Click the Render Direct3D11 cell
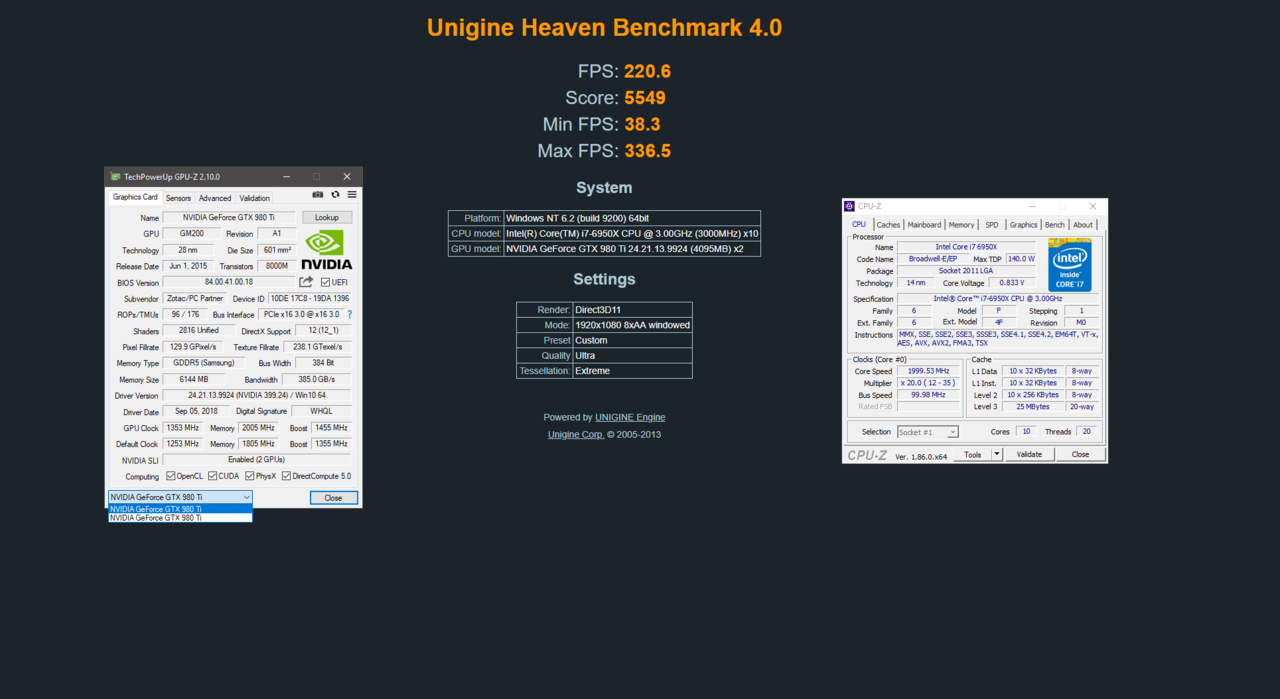 pyautogui.click(x=633, y=310)
